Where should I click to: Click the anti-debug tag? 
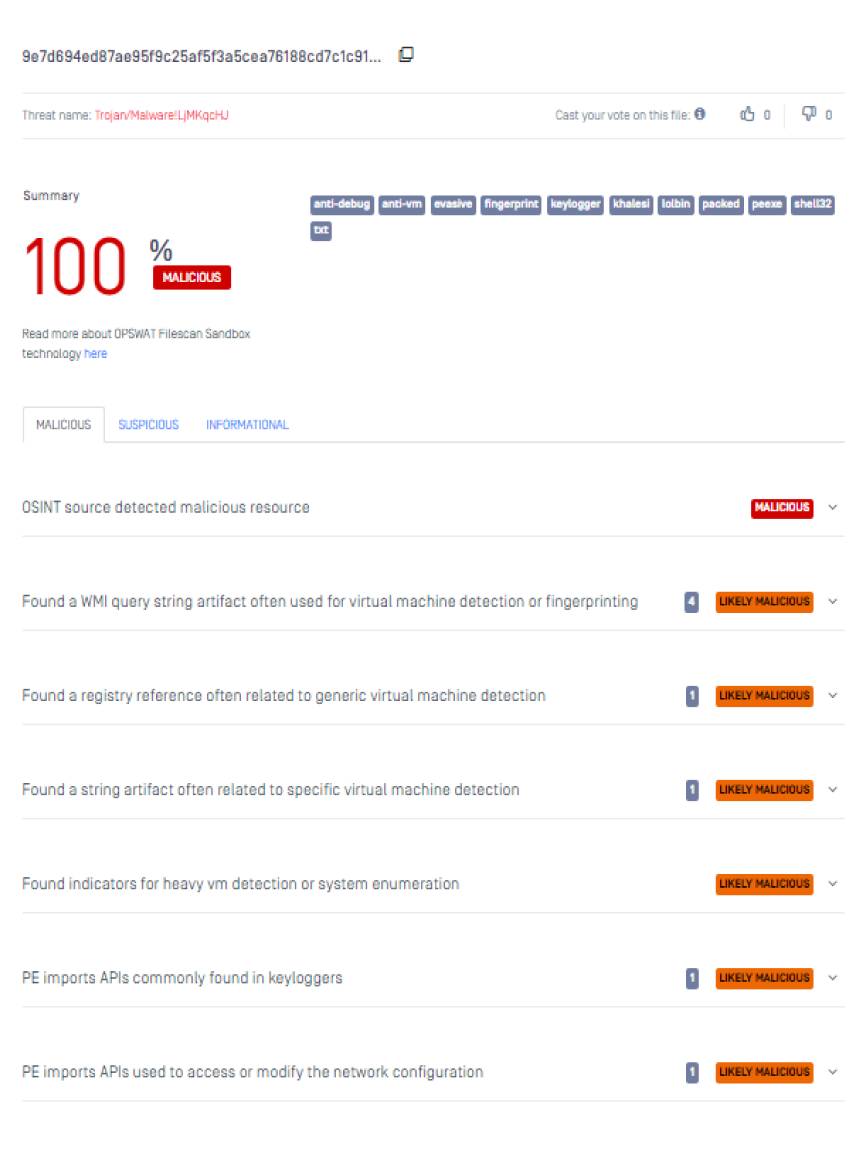coord(342,204)
